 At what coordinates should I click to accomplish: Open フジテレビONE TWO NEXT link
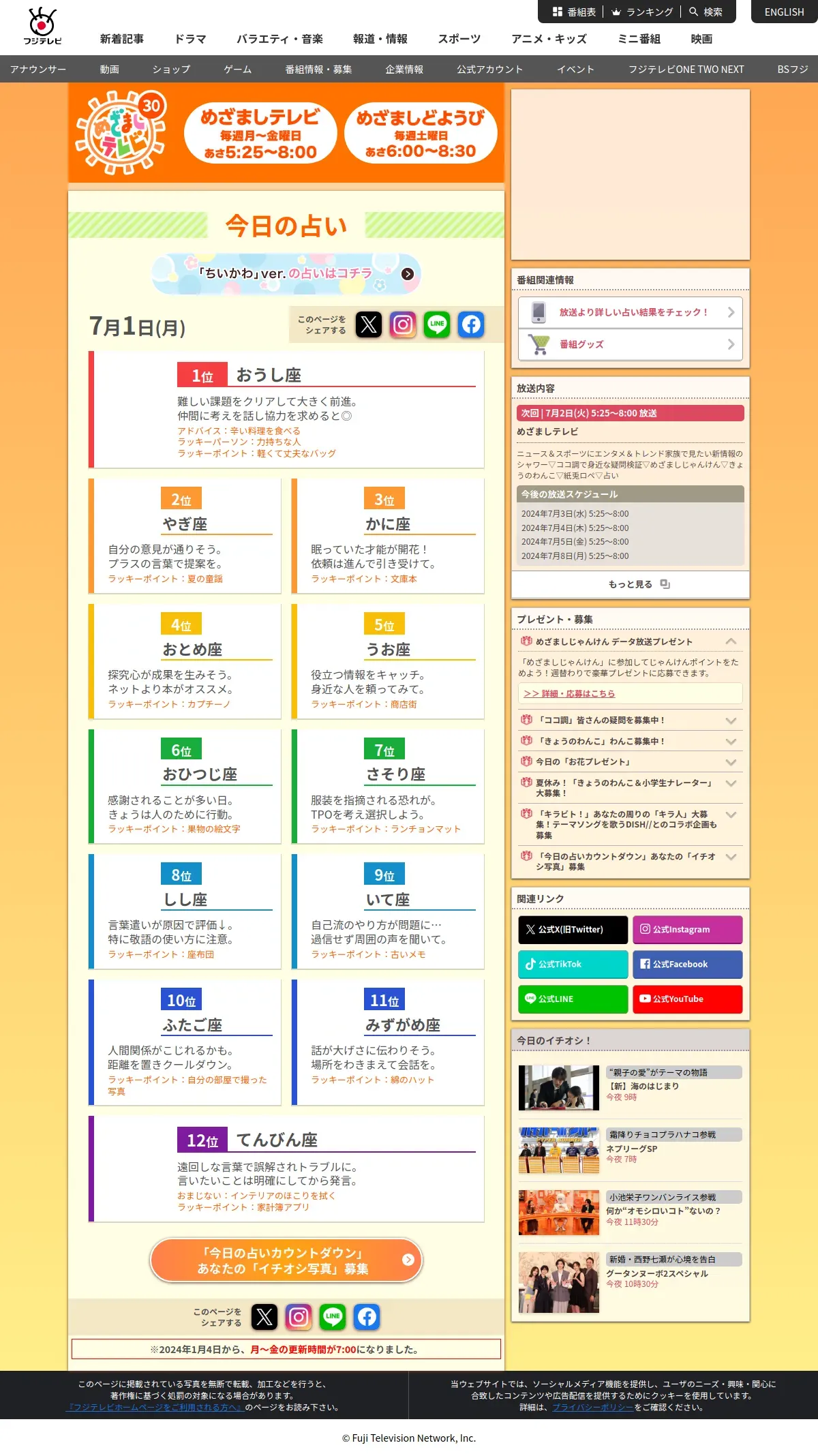pos(686,70)
